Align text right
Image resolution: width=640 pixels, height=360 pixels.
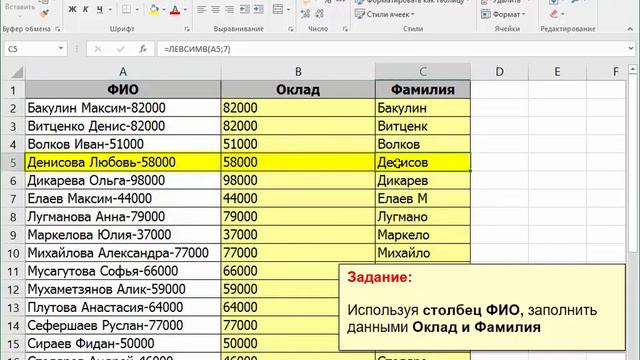(229, 9)
